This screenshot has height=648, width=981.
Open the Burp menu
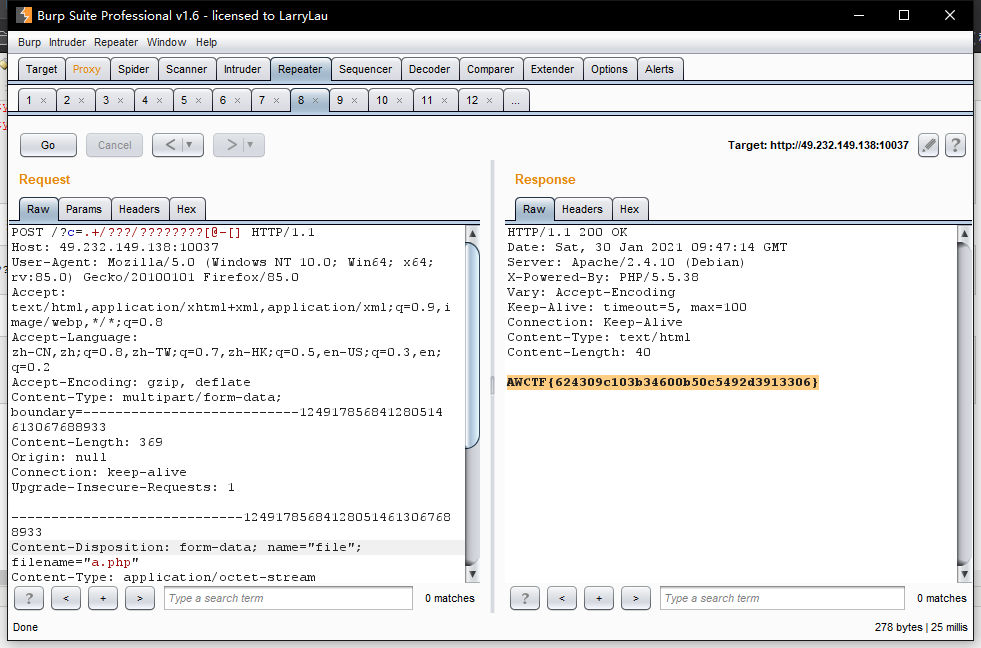(x=29, y=42)
